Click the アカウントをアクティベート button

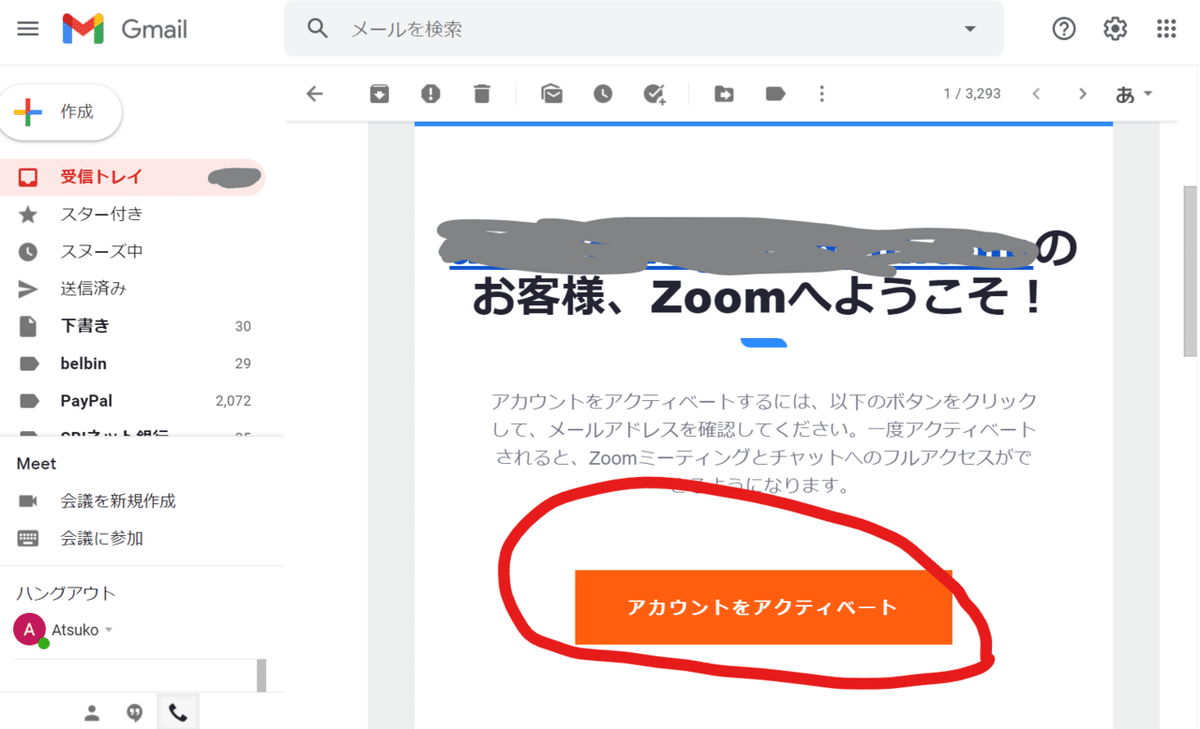pyautogui.click(x=763, y=606)
